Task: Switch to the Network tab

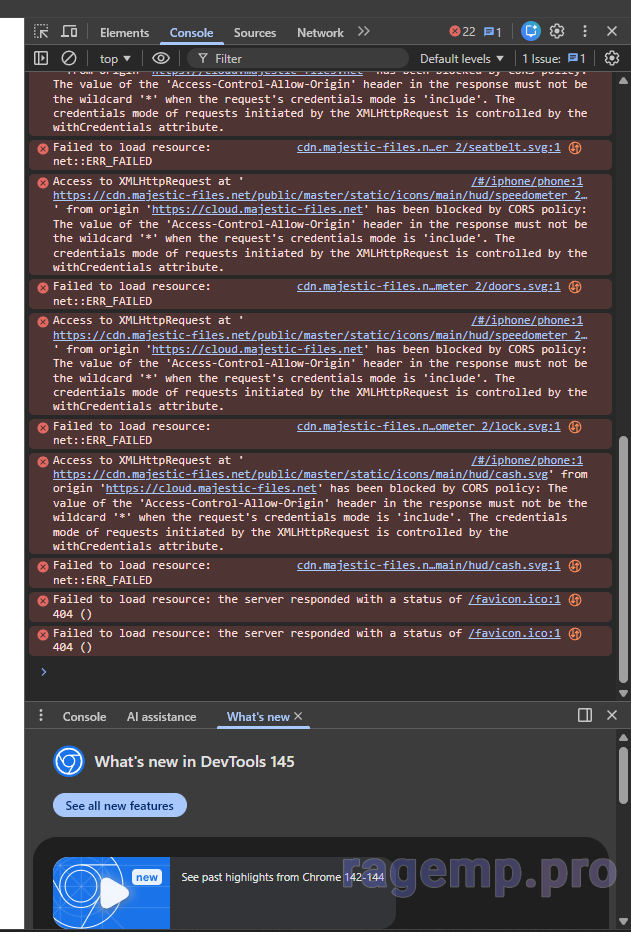Action: tap(320, 33)
